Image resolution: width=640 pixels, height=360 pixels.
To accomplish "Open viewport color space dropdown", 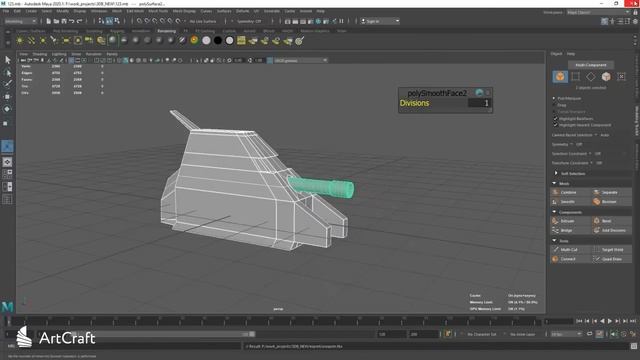I will 300,60.
